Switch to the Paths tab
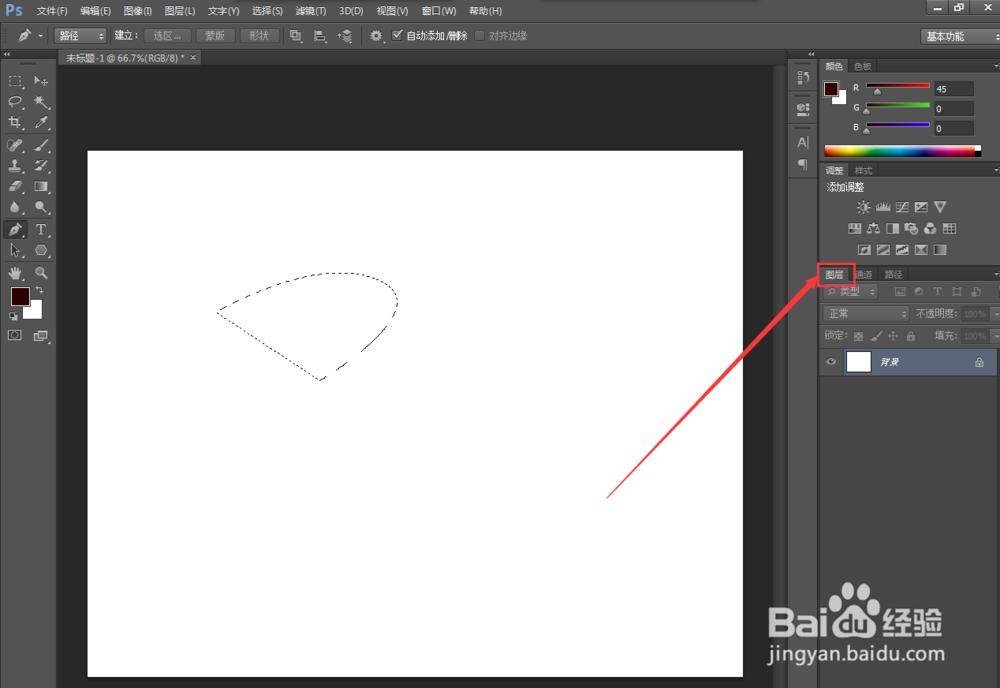Screen dimensions: 1000x688 click(893, 274)
